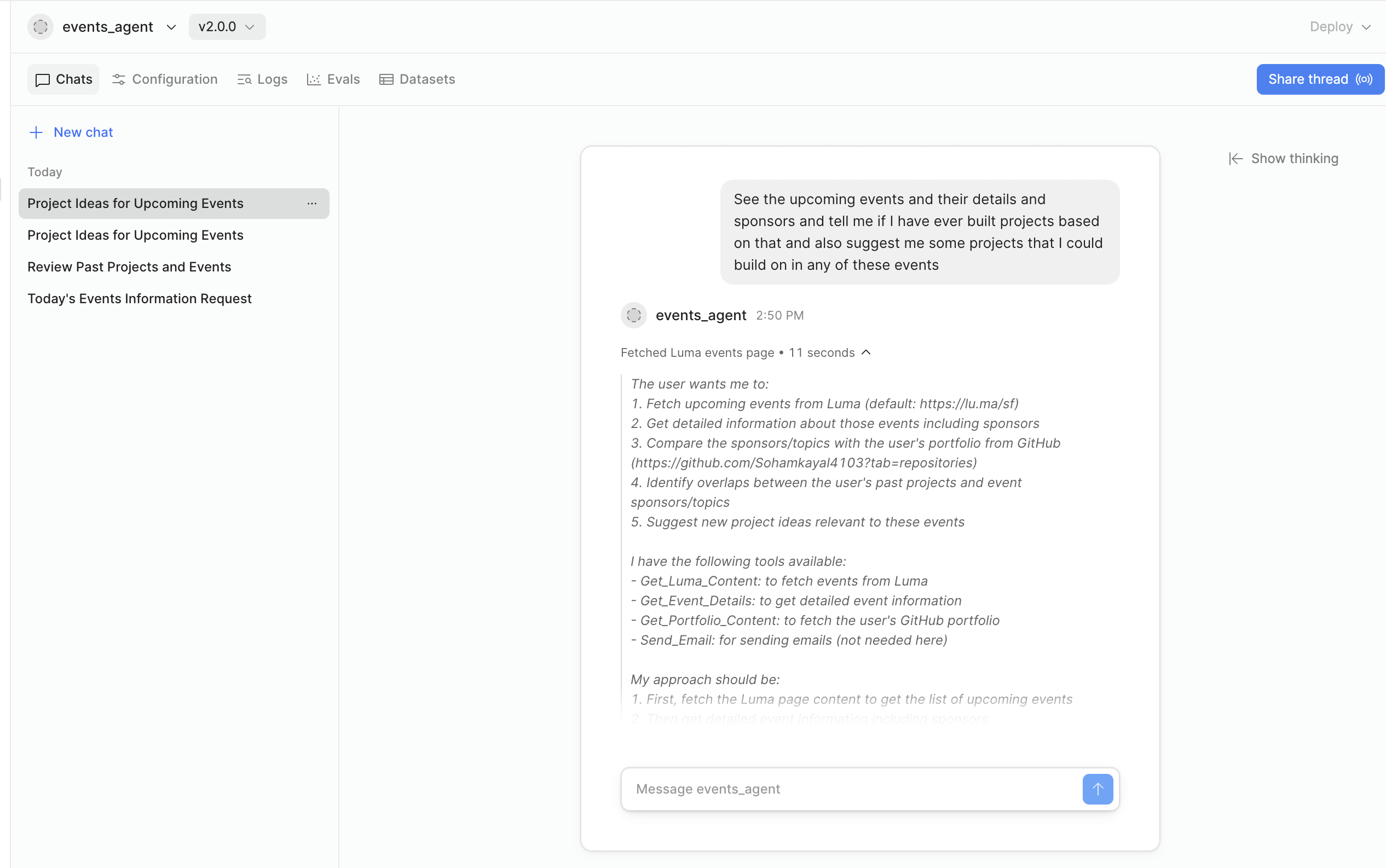Click the send message arrow icon
The image size is (1386, 868).
(x=1097, y=789)
